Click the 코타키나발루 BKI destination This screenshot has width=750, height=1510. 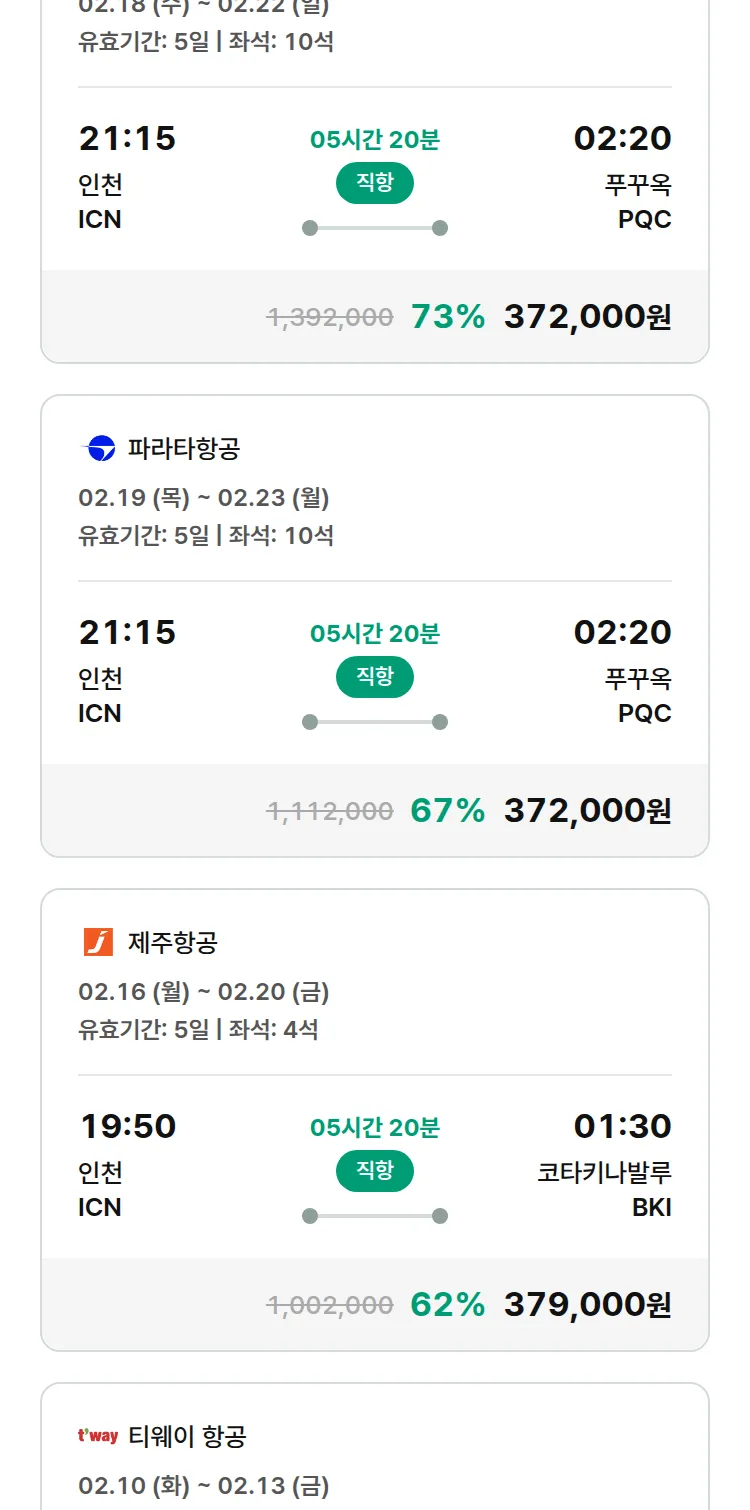[604, 1189]
